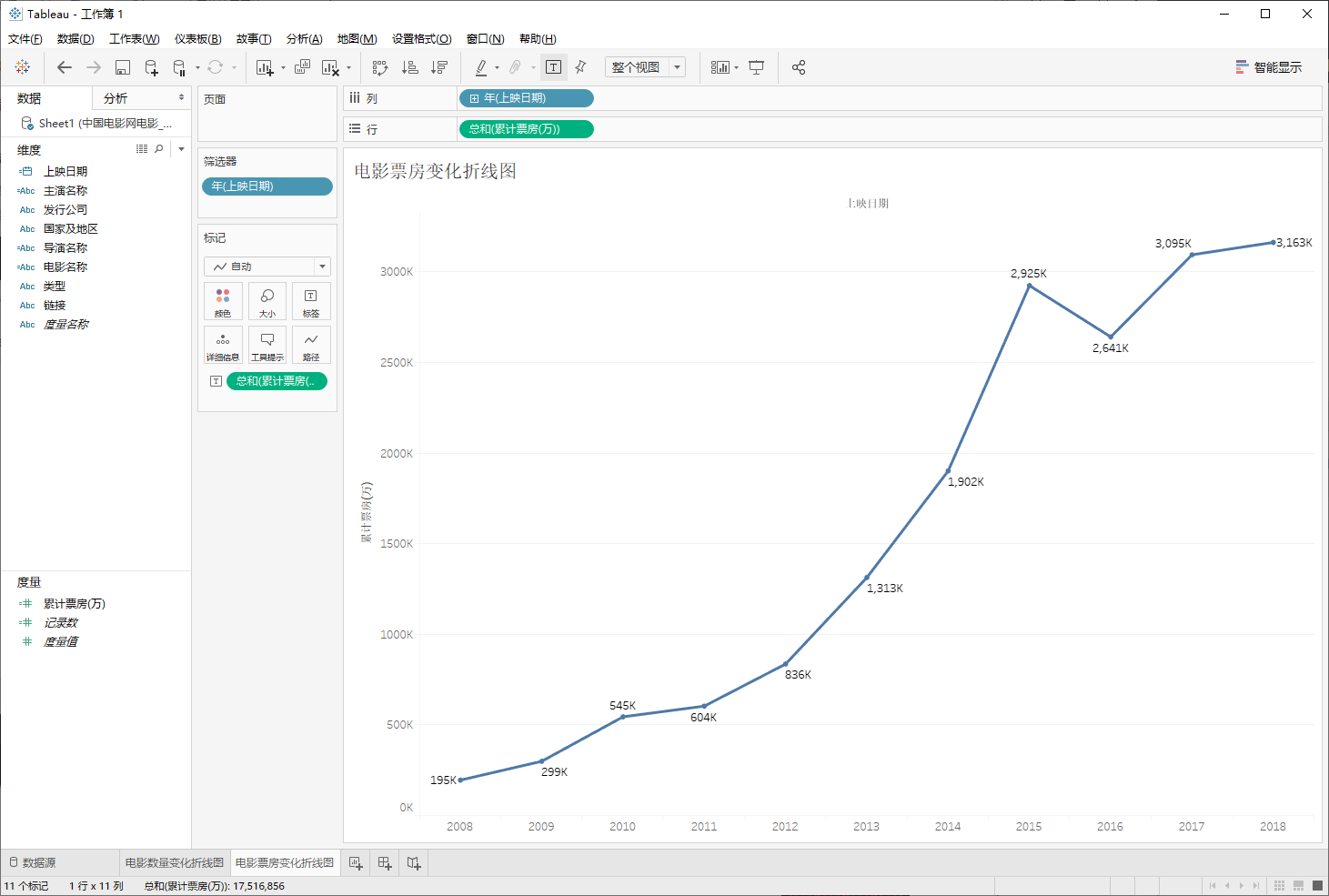Select the Sheet1 data source
Screen dimensions: 1329x896
[96, 123]
